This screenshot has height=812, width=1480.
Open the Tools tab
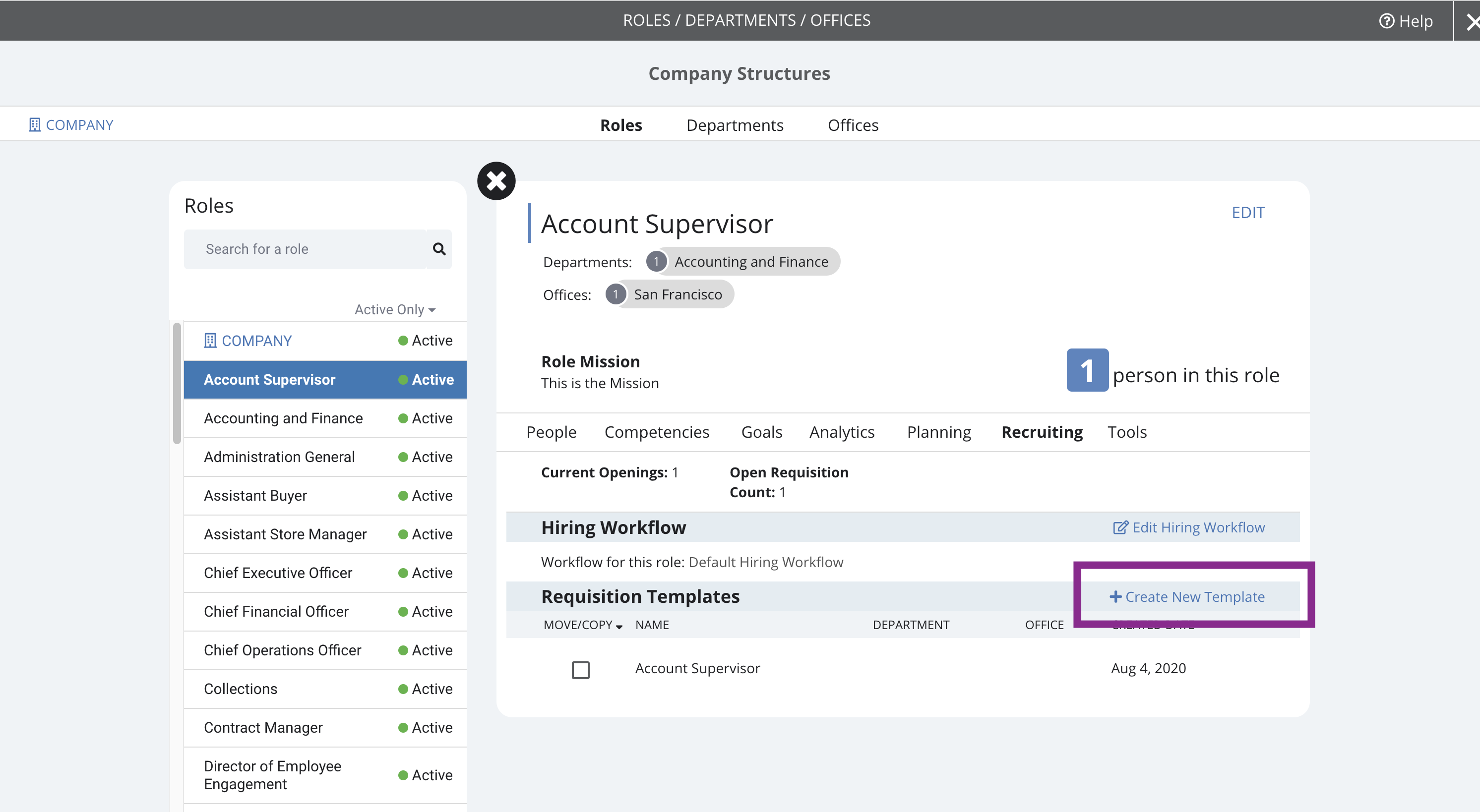1127,432
